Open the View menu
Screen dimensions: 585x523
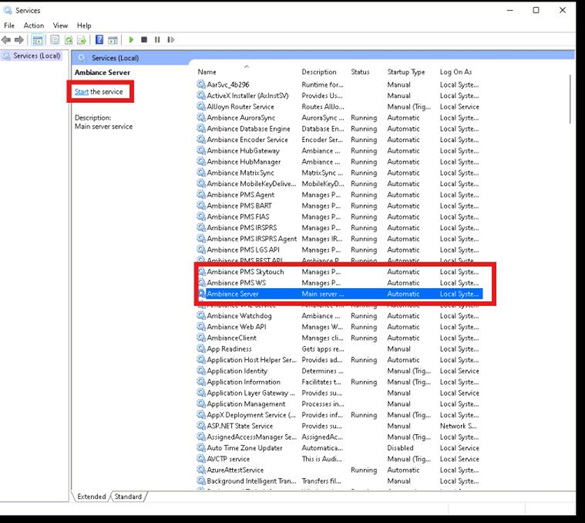pyautogui.click(x=60, y=25)
